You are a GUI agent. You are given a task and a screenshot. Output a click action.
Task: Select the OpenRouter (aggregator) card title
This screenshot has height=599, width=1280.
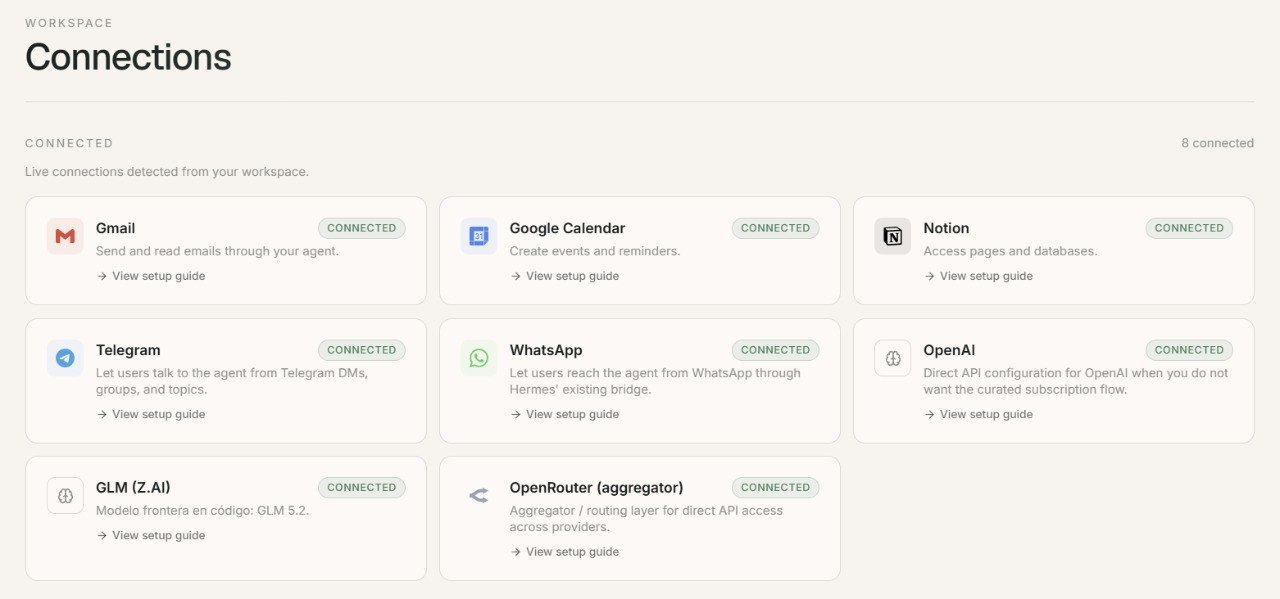[597, 488]
